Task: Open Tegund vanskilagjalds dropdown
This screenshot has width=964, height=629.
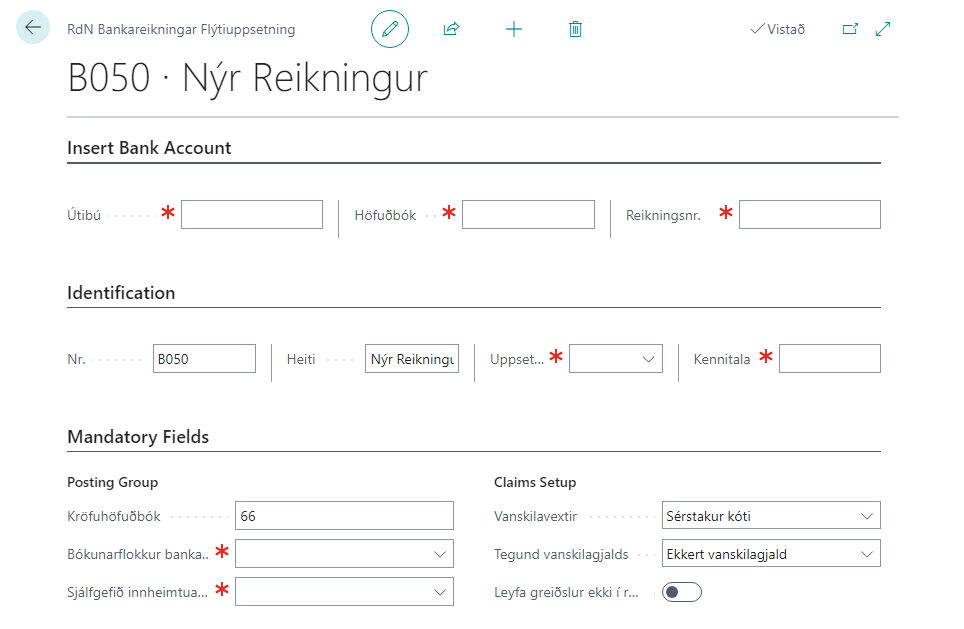Action: coord(770,554)
